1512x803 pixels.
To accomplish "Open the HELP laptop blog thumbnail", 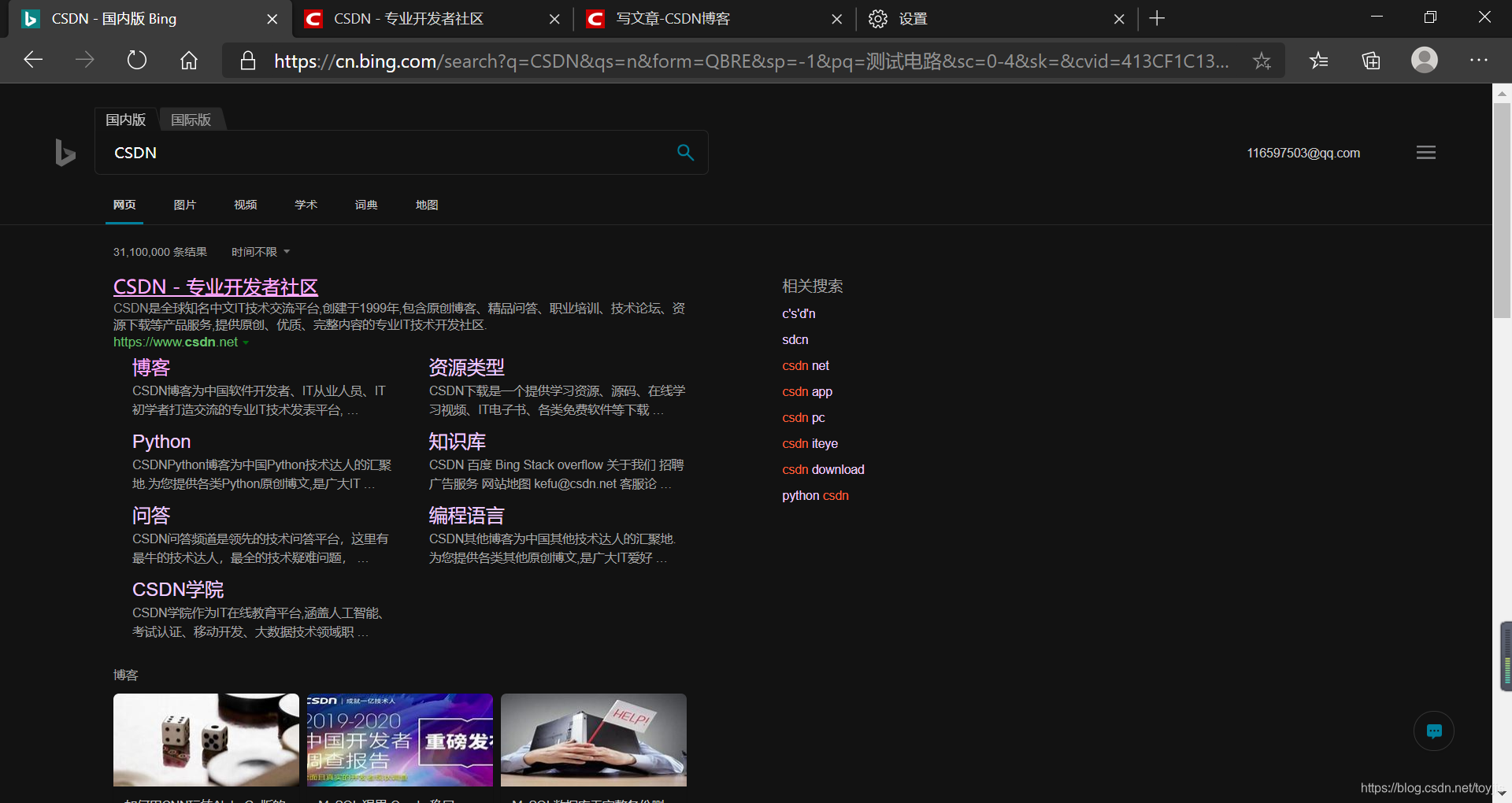I will 594,740.
